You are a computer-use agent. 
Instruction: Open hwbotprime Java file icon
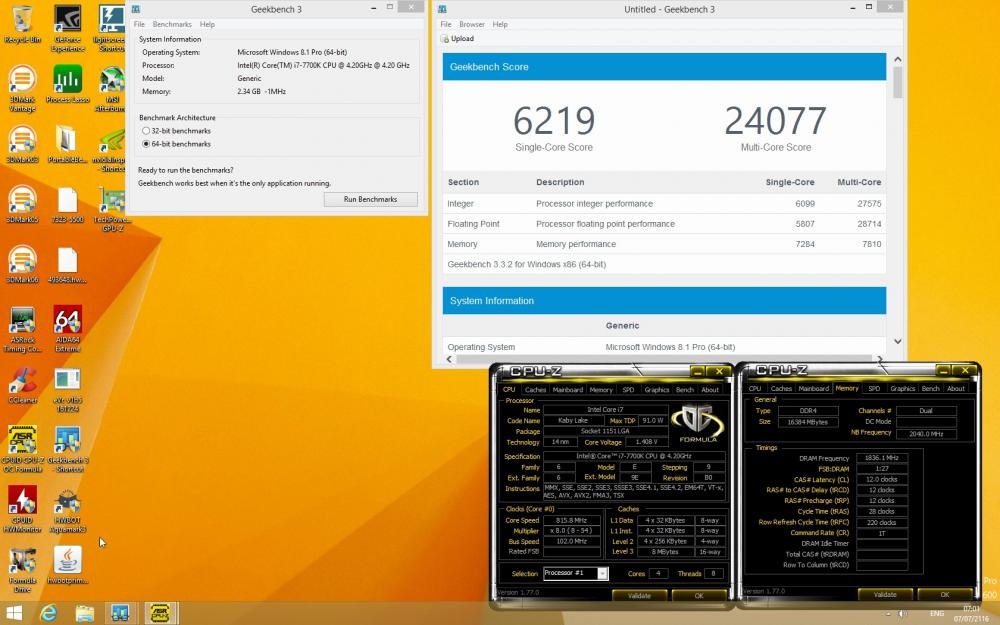point(68,564)
